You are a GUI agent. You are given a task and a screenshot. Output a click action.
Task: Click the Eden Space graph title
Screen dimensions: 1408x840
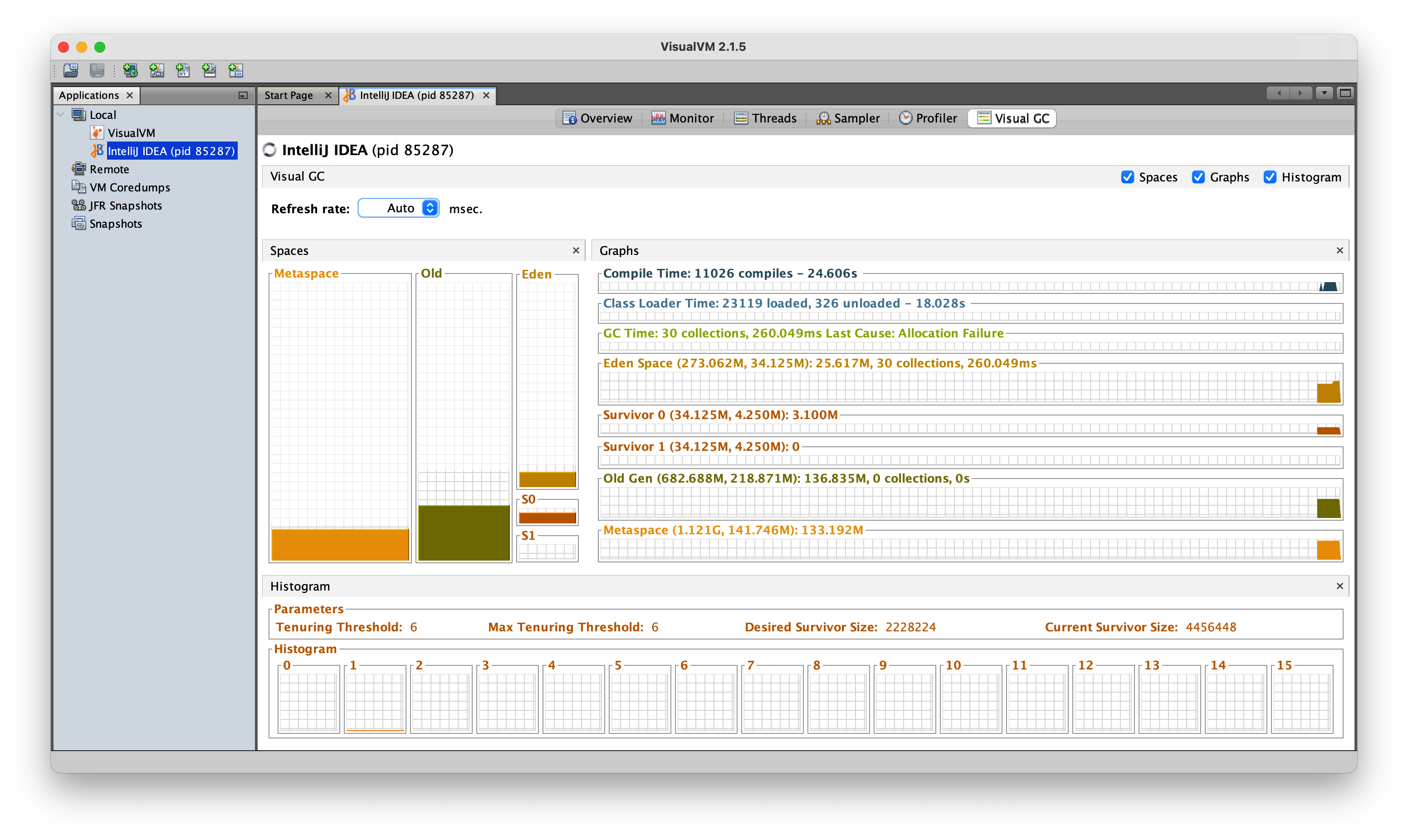(820, 363)
